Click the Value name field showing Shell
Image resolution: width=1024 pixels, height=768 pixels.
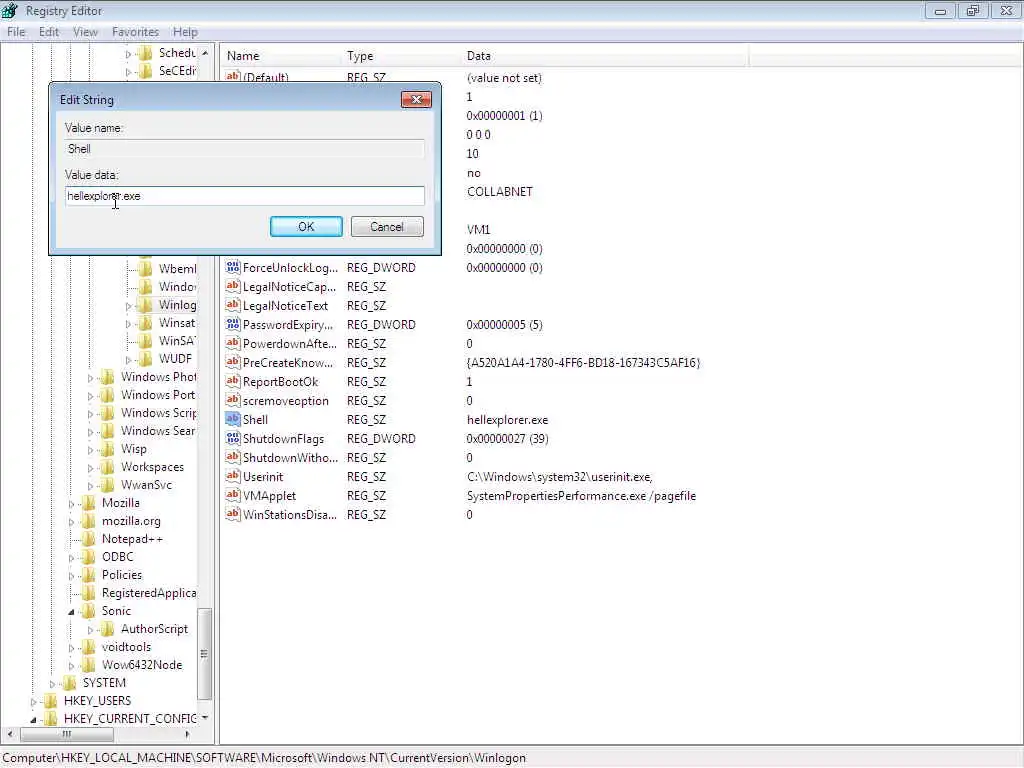pyautogui.click(x=245, y=149)
